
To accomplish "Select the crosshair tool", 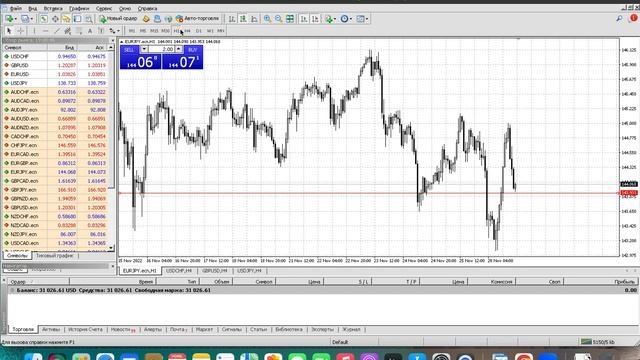I will pyautogui.click(x=20, y=31).
